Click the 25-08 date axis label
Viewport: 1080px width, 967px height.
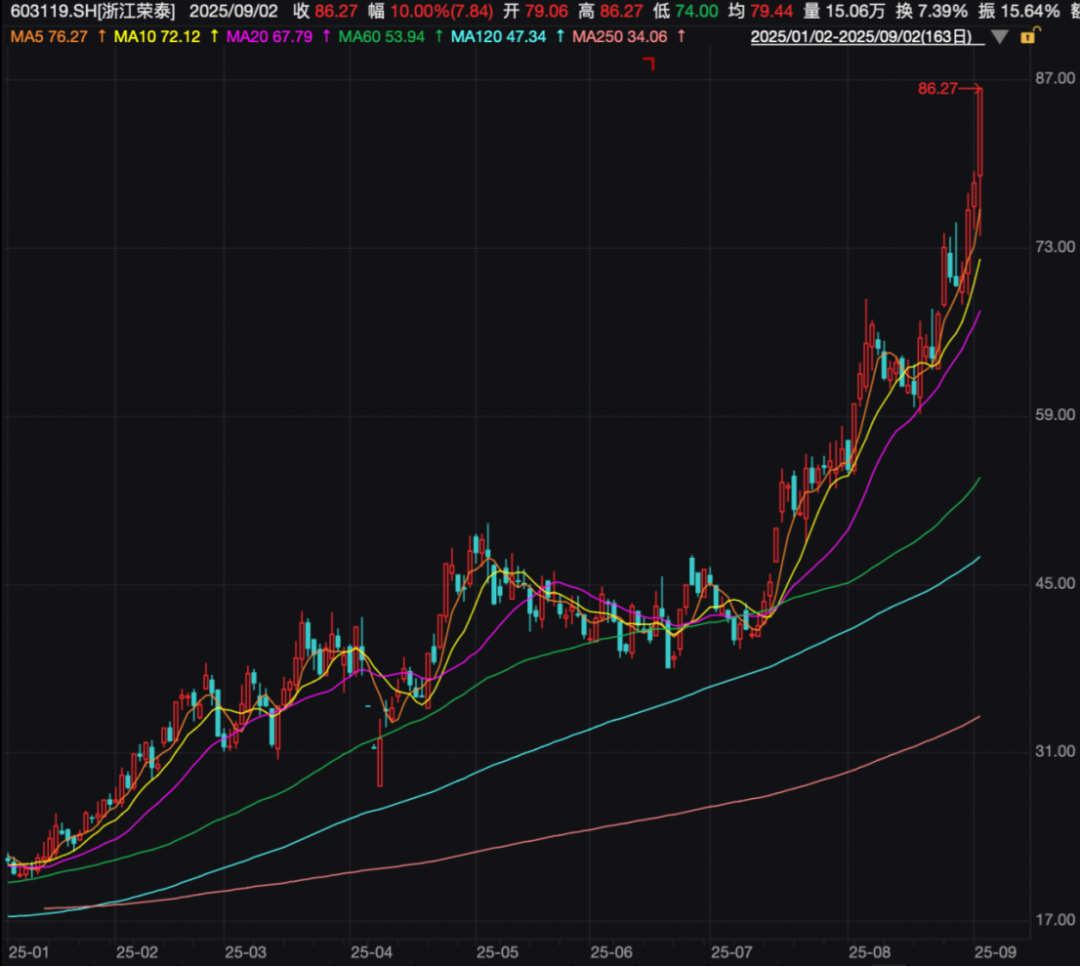869,953
